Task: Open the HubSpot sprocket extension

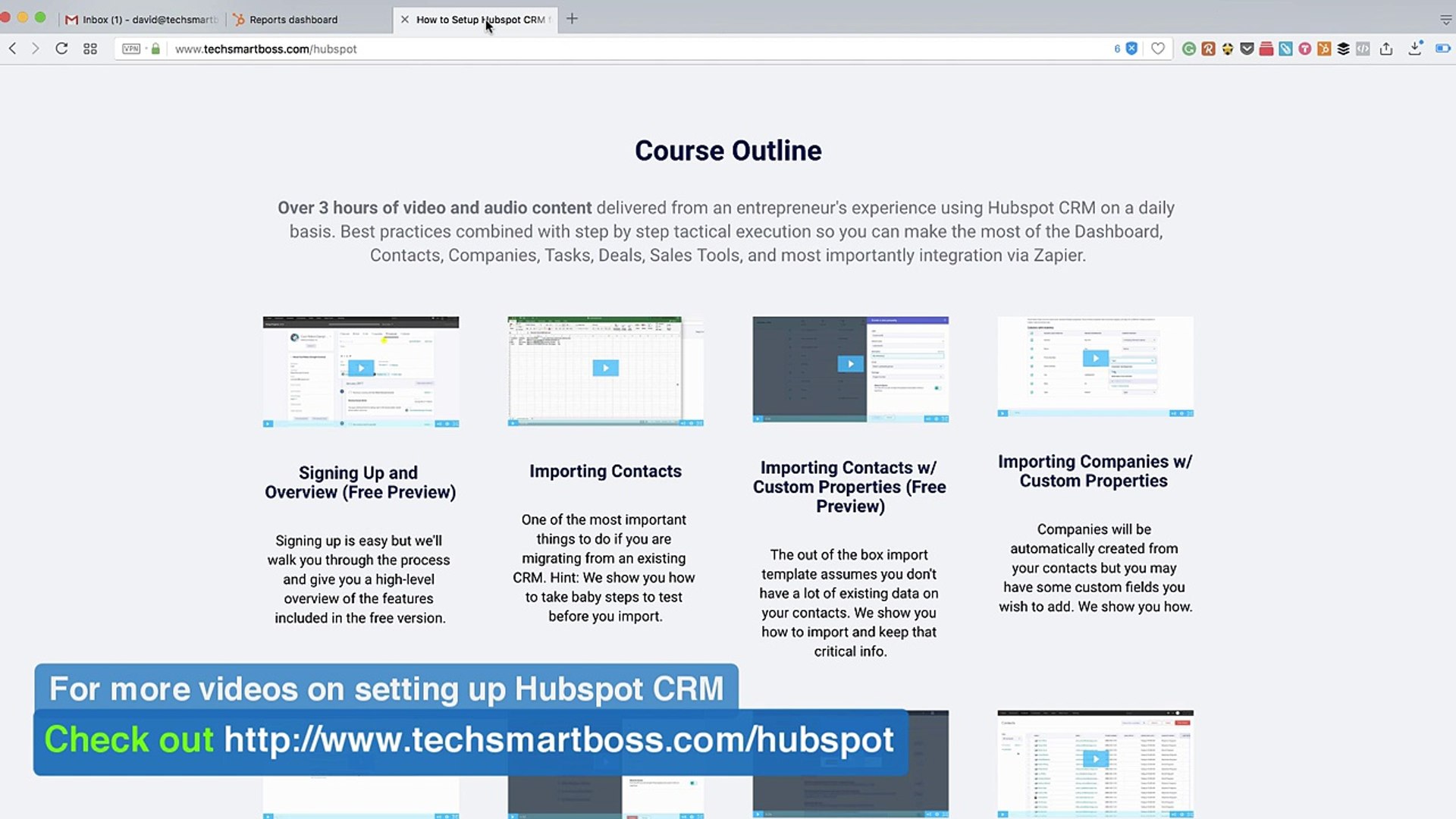Action: pos(1324,49)
